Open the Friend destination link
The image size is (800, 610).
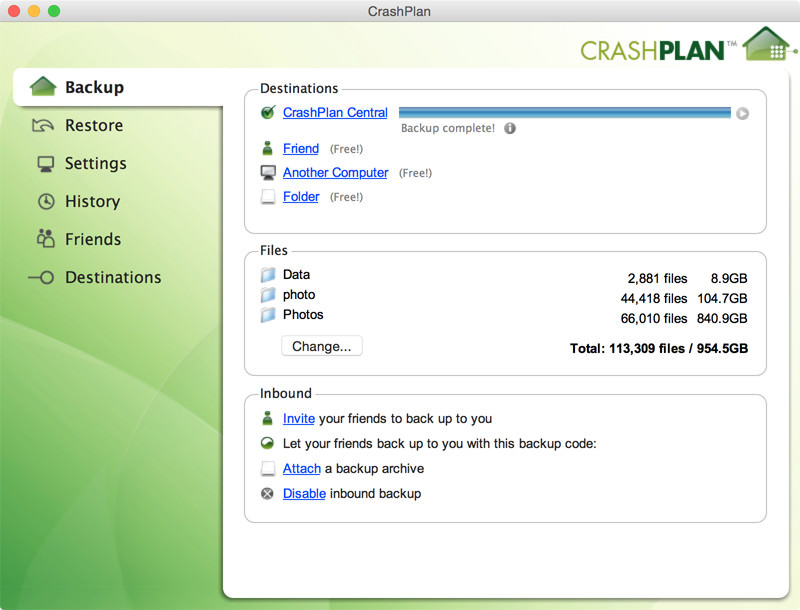(301, 148)
